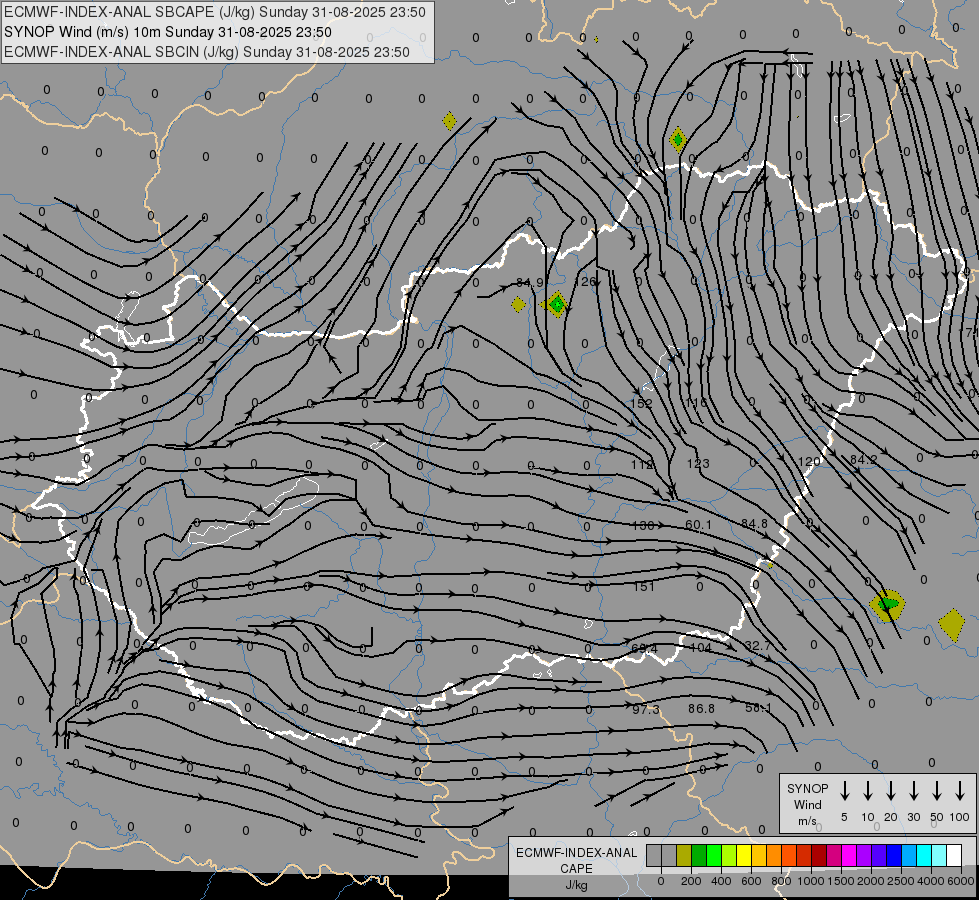Click the green CAPE blob in the southeast
The image size is (979, 900).
click(887, 604)
